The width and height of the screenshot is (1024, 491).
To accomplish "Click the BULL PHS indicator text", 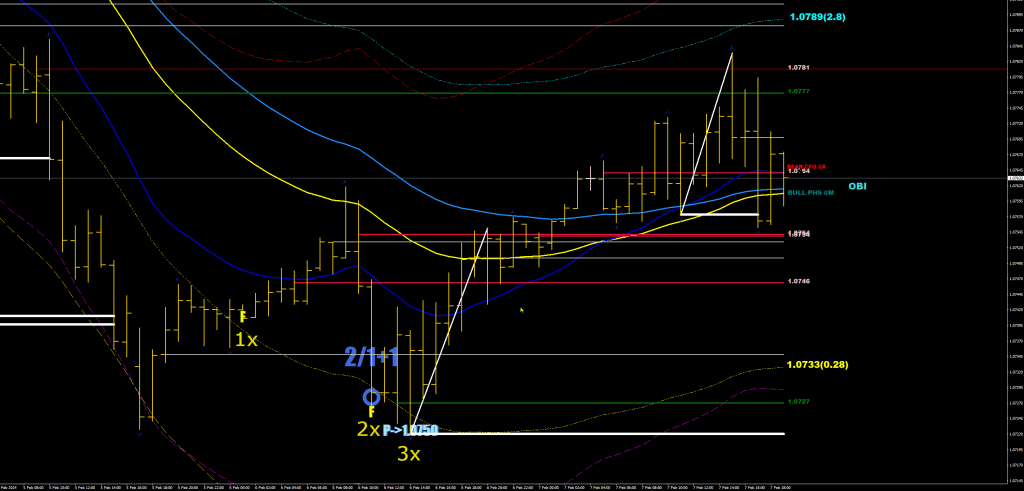I will (x=810, y=192).
